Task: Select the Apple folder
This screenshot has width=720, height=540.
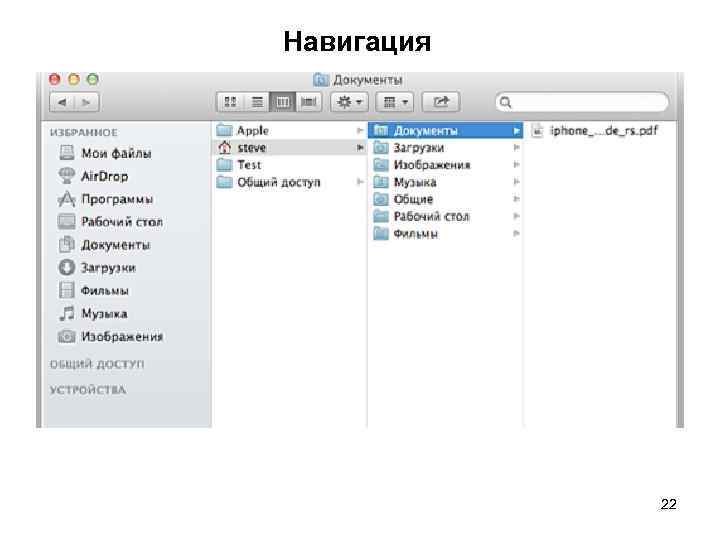Action: [290, 131]
